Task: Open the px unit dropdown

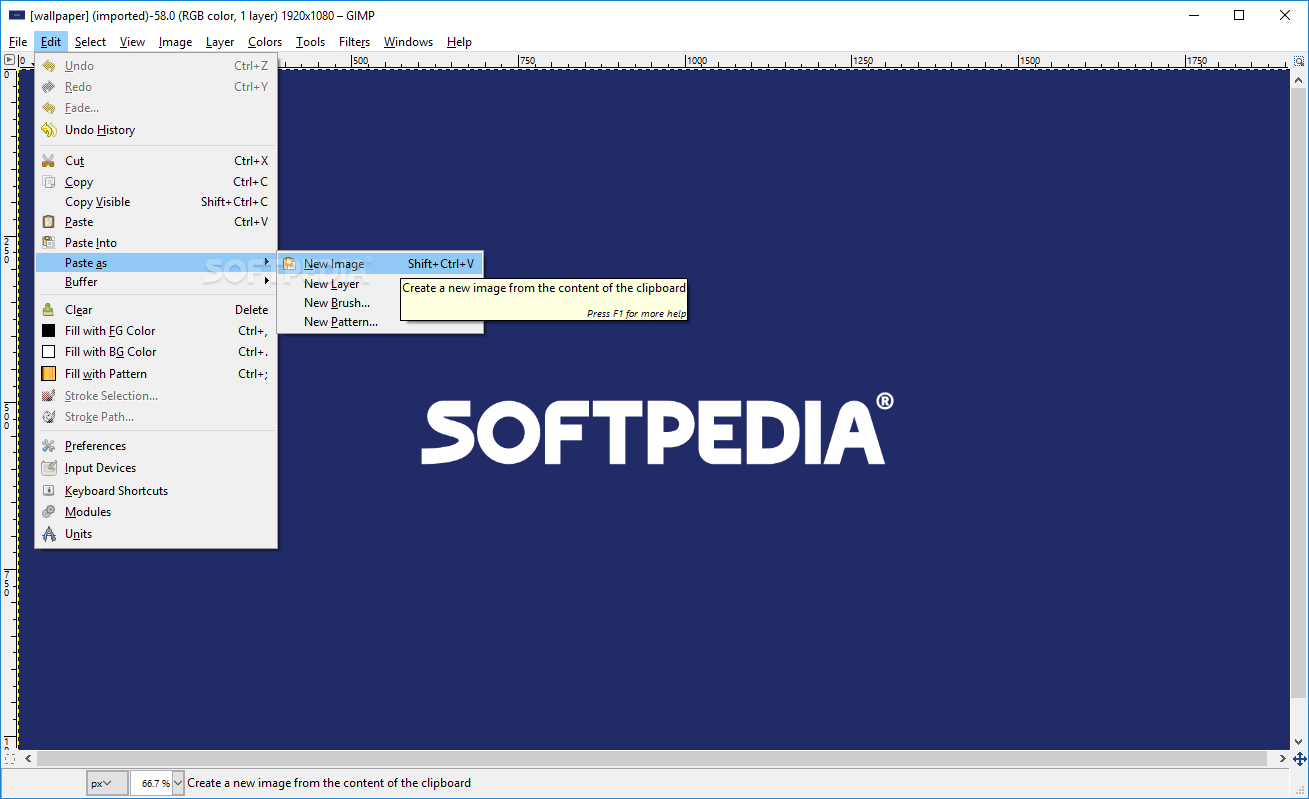Action: click(x=107, y=783)
